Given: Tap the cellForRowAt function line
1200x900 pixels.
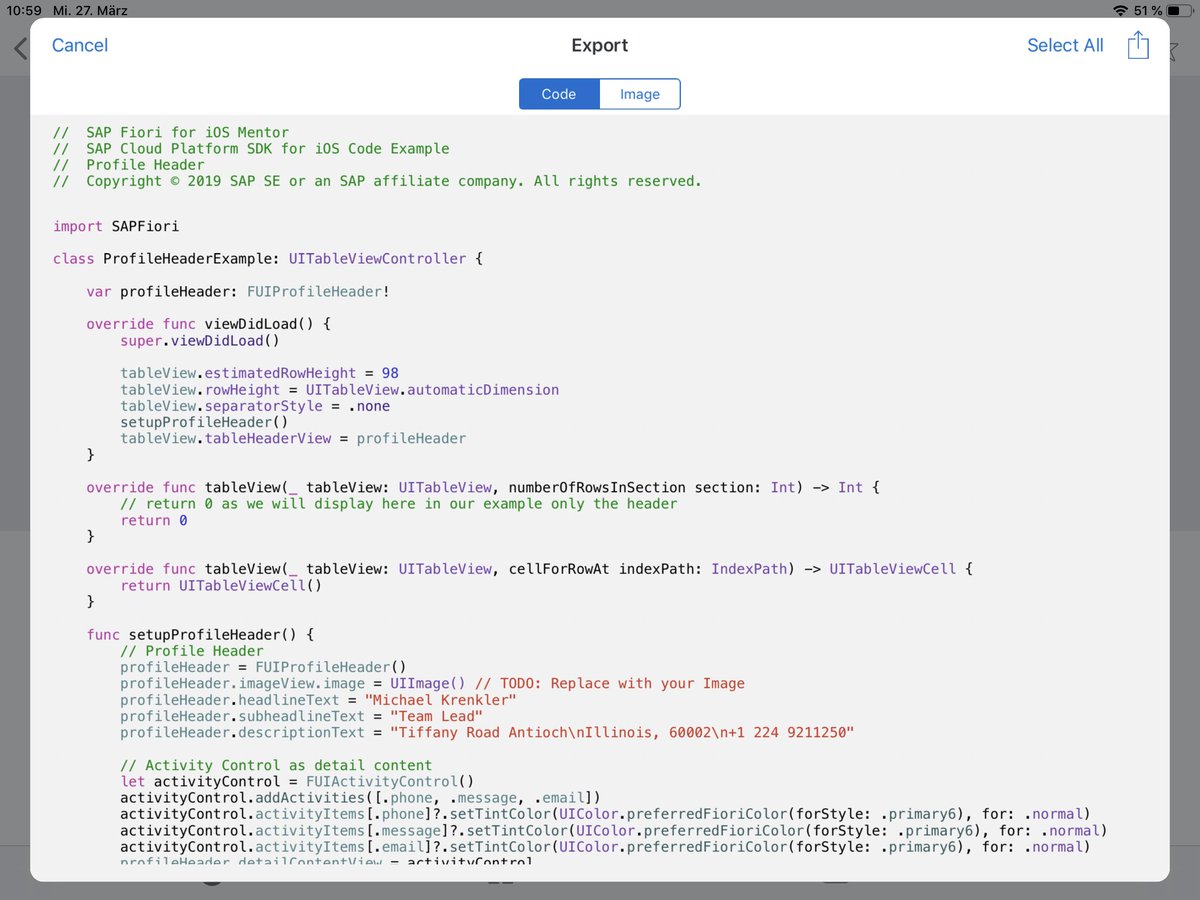Looking at the screenshot, I should [530, 569].
